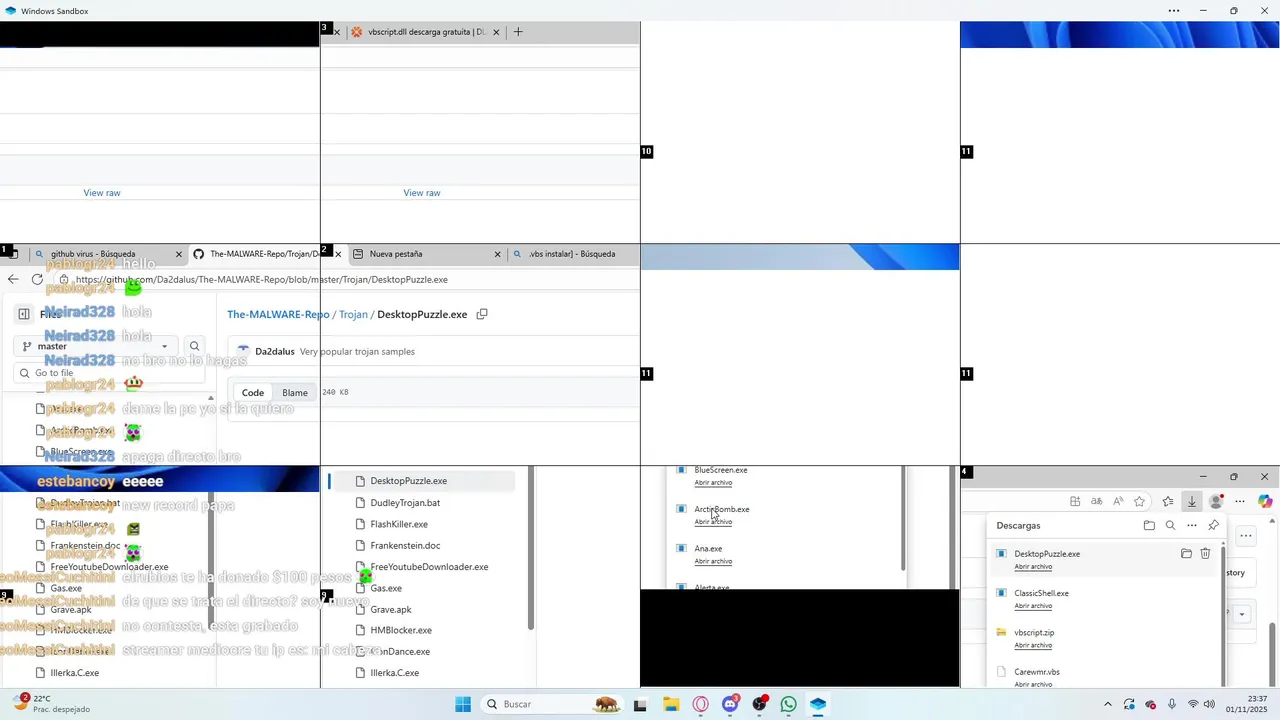Viewport: 1280px width, 720px height.
Task: Open WhatsApp from the taskbar
Action: [789, 704]
